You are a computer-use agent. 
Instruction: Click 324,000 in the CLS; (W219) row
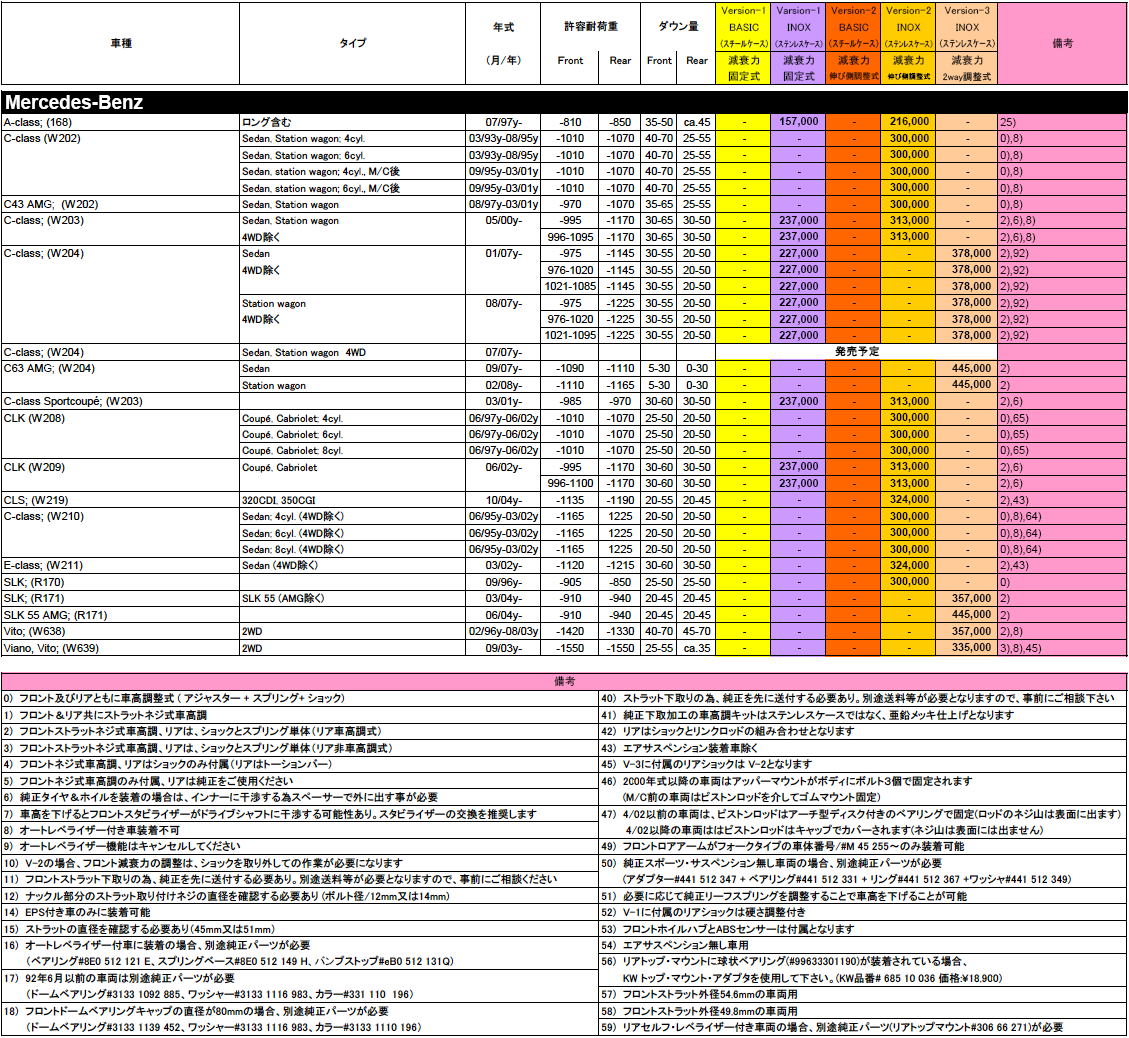(x=909, y=500)
